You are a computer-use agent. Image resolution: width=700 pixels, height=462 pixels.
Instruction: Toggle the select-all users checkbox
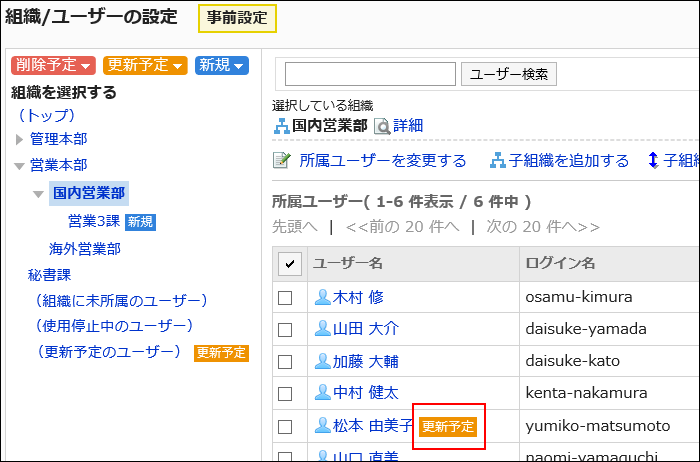pos(290,264)
